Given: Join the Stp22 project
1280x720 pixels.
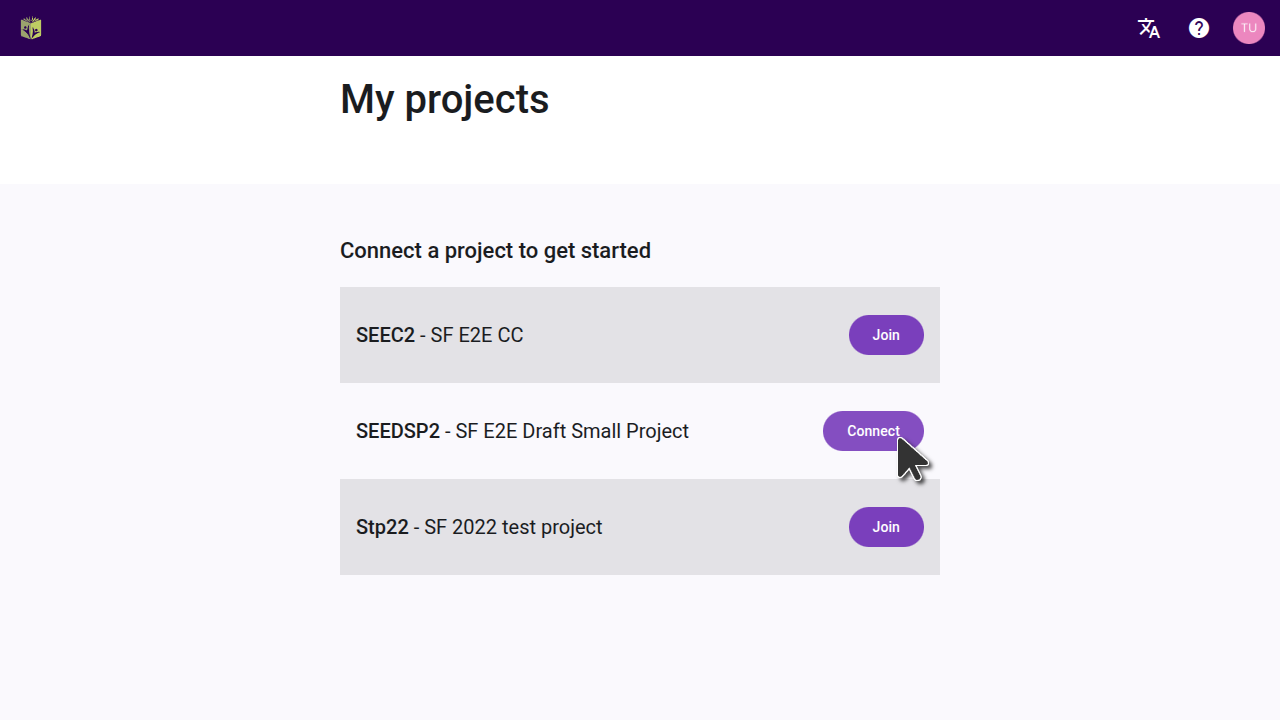Looking at the screenshot, I should (x=886, y=527).
